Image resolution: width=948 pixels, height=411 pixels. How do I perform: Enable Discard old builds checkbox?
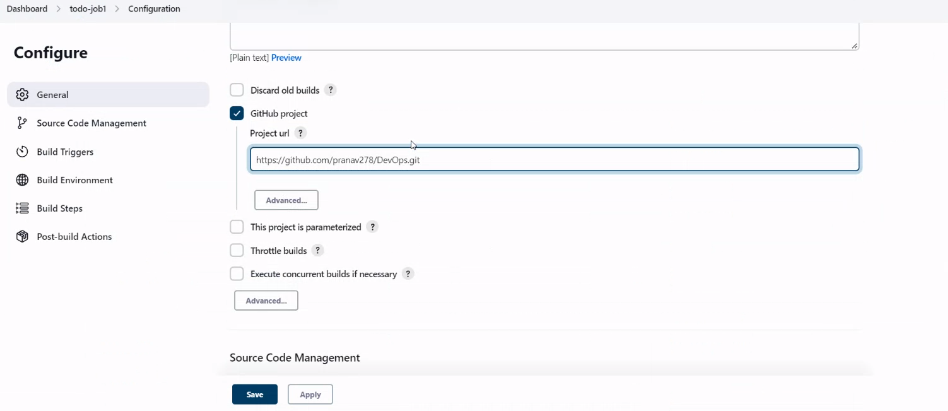click(236, 90)
